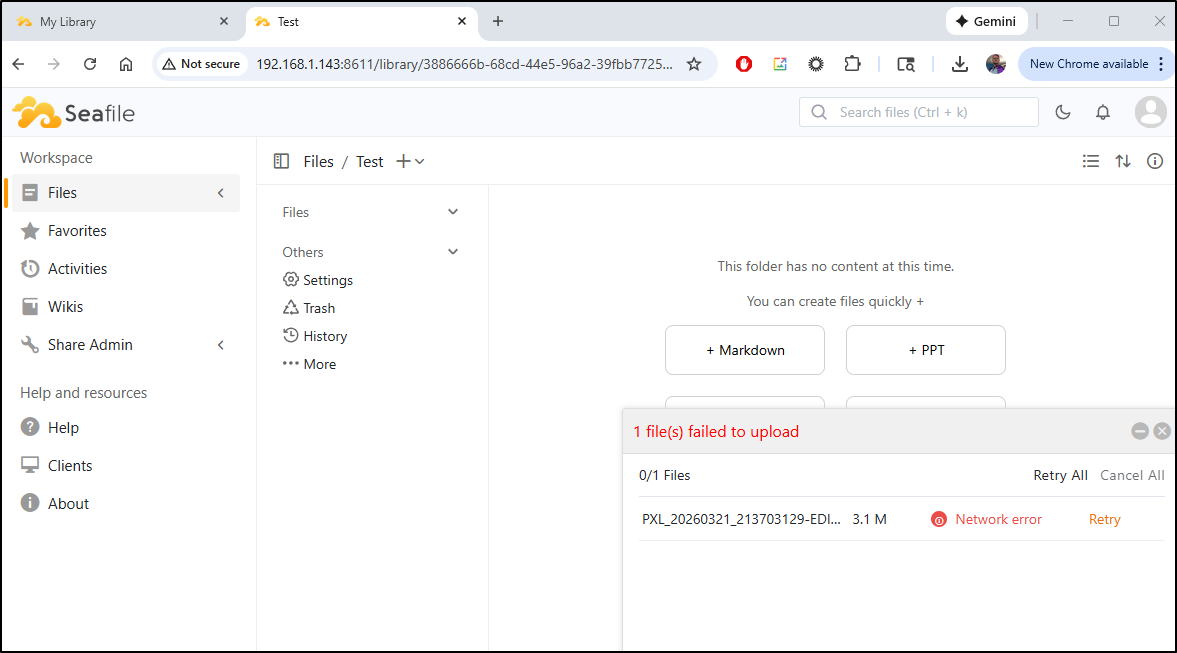Click the Search files input field
The width and height of the screenshot is (1177, 653).
click(930, 112)
